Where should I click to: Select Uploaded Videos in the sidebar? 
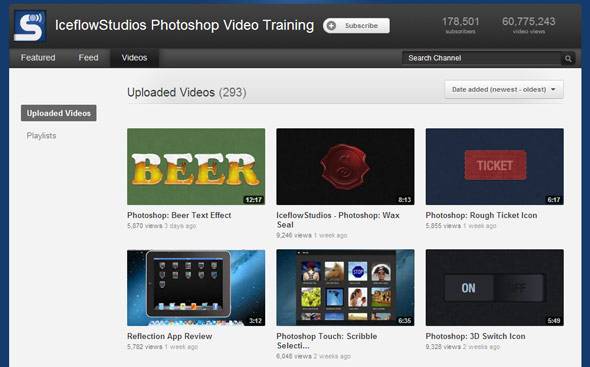(59, 113)
